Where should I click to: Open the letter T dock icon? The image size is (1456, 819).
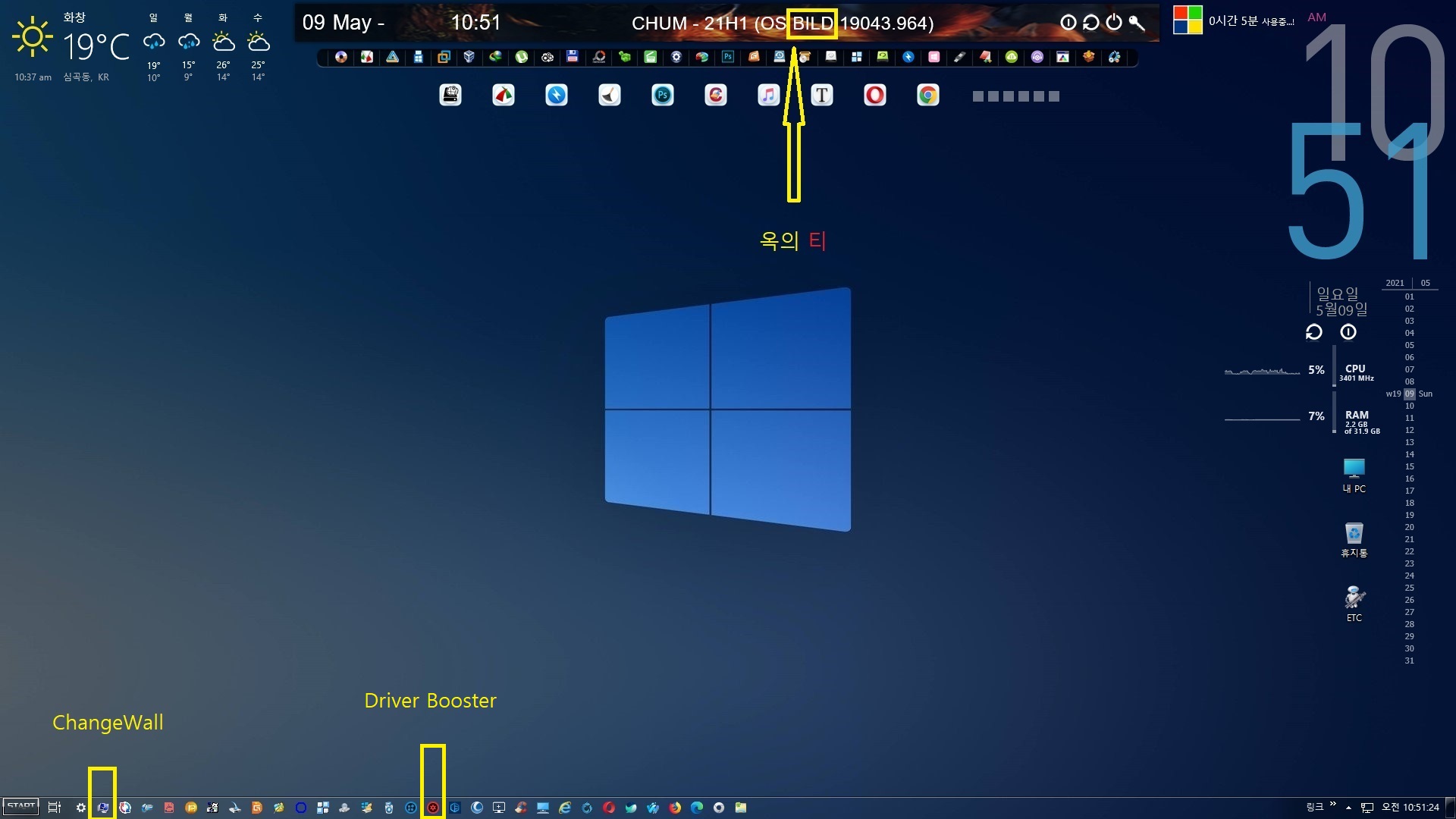[822, 96]
